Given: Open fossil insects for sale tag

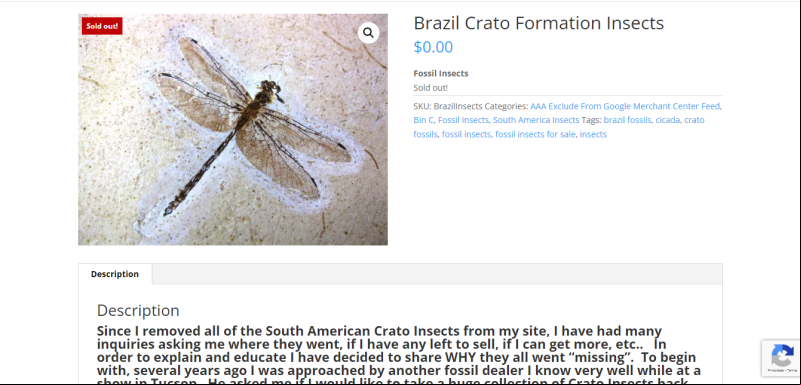Looking at the screenshot, I should pyautogui.click(x=535, y=134).
